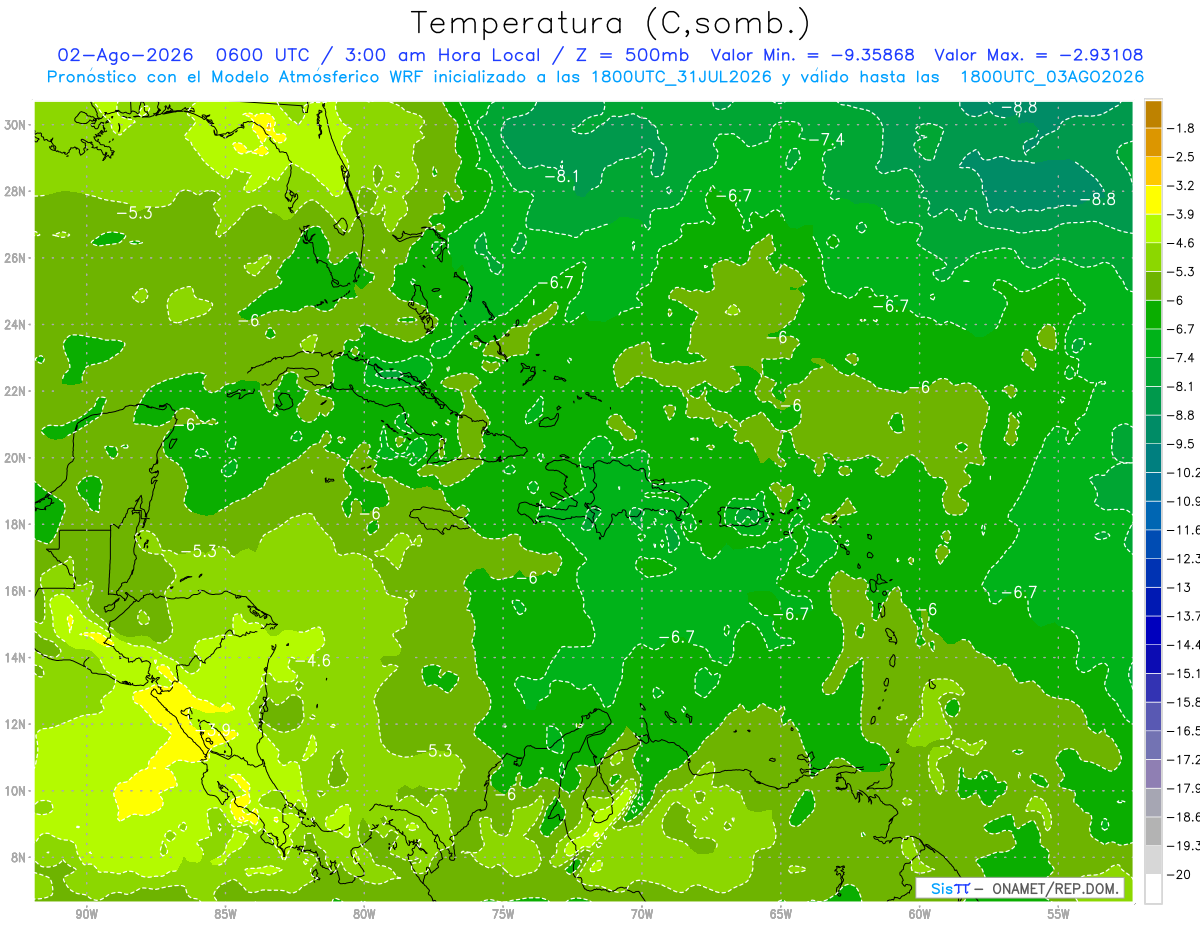Click the legend label "-15.8"
Screen dimensions: 1200x927
click(x=1184, y=702)
